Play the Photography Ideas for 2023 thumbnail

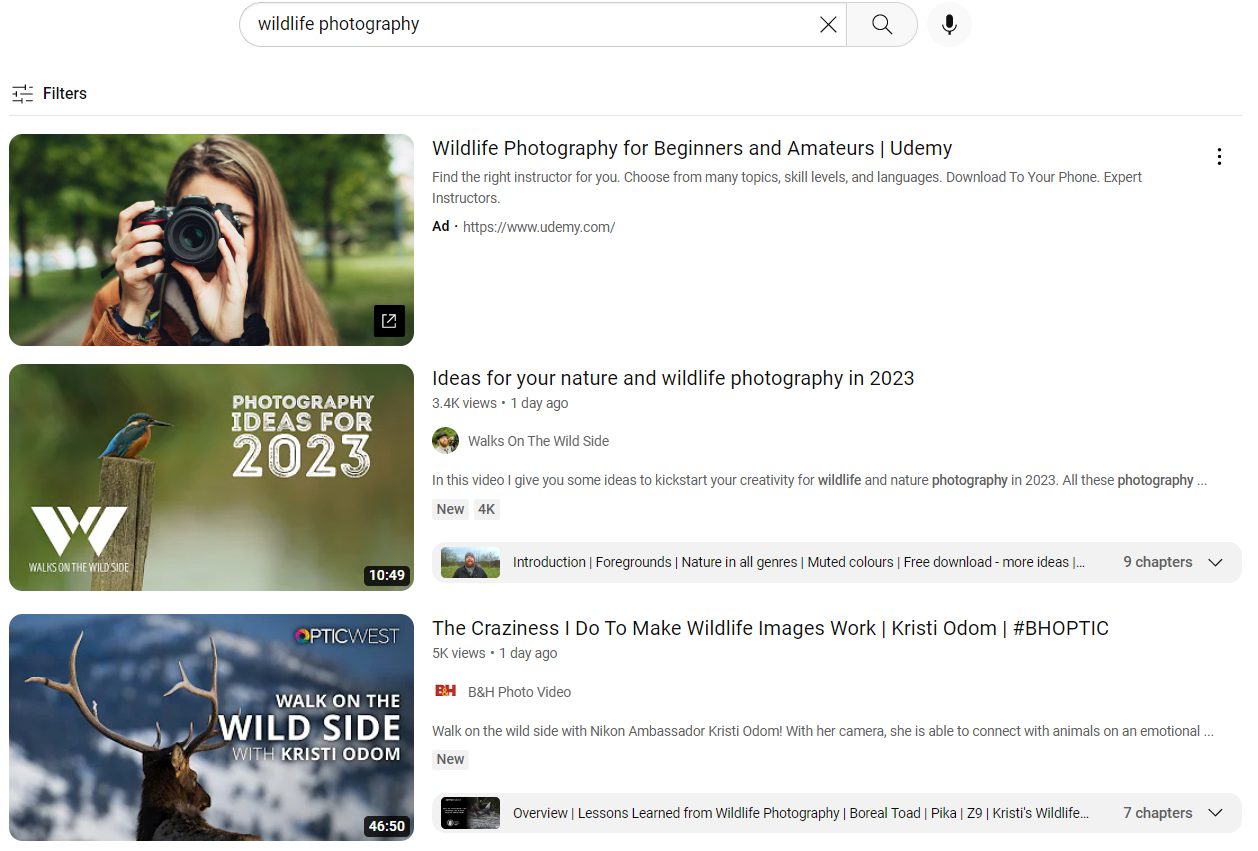[211, 477]
